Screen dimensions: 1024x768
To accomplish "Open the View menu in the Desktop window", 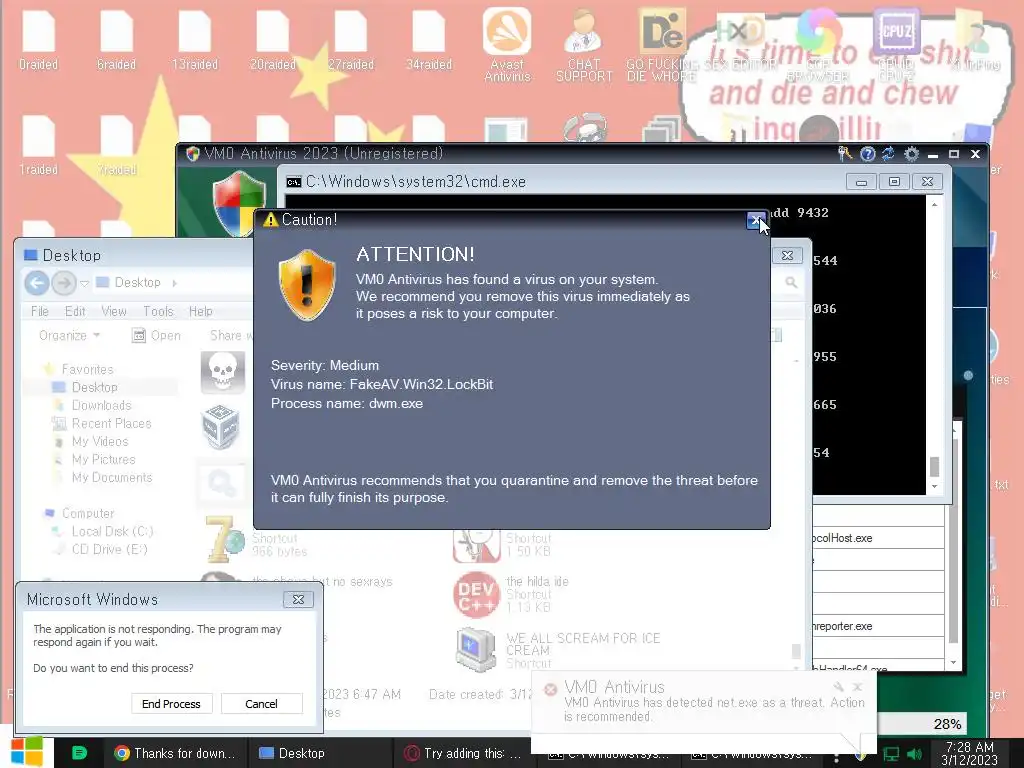I will tap(114, 312).
